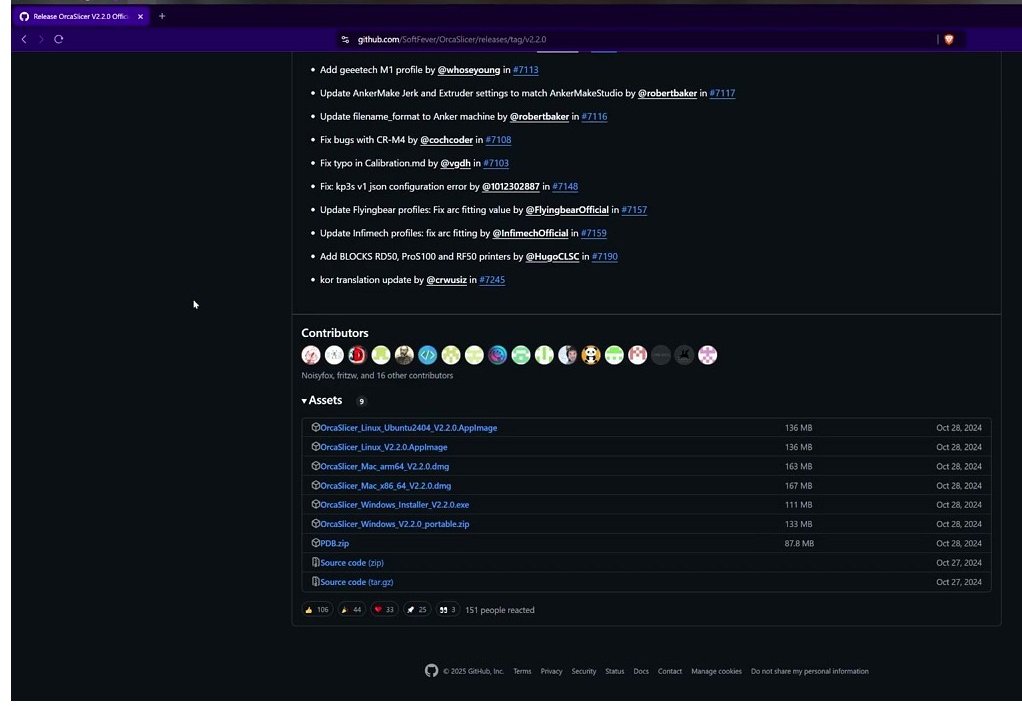The image size is (1022, 712).
Task: Open the Contact footer link
Action: click(x=670, y=671)
